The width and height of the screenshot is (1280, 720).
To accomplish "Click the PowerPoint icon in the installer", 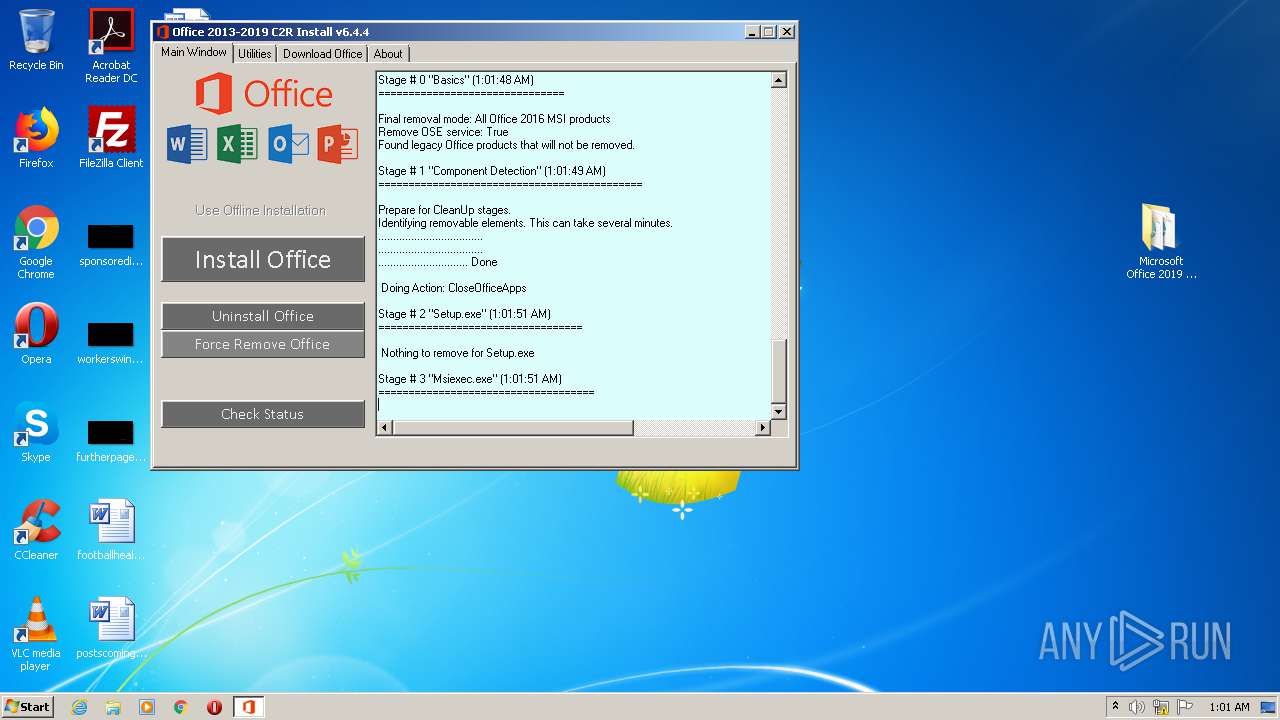I will 338,145.
